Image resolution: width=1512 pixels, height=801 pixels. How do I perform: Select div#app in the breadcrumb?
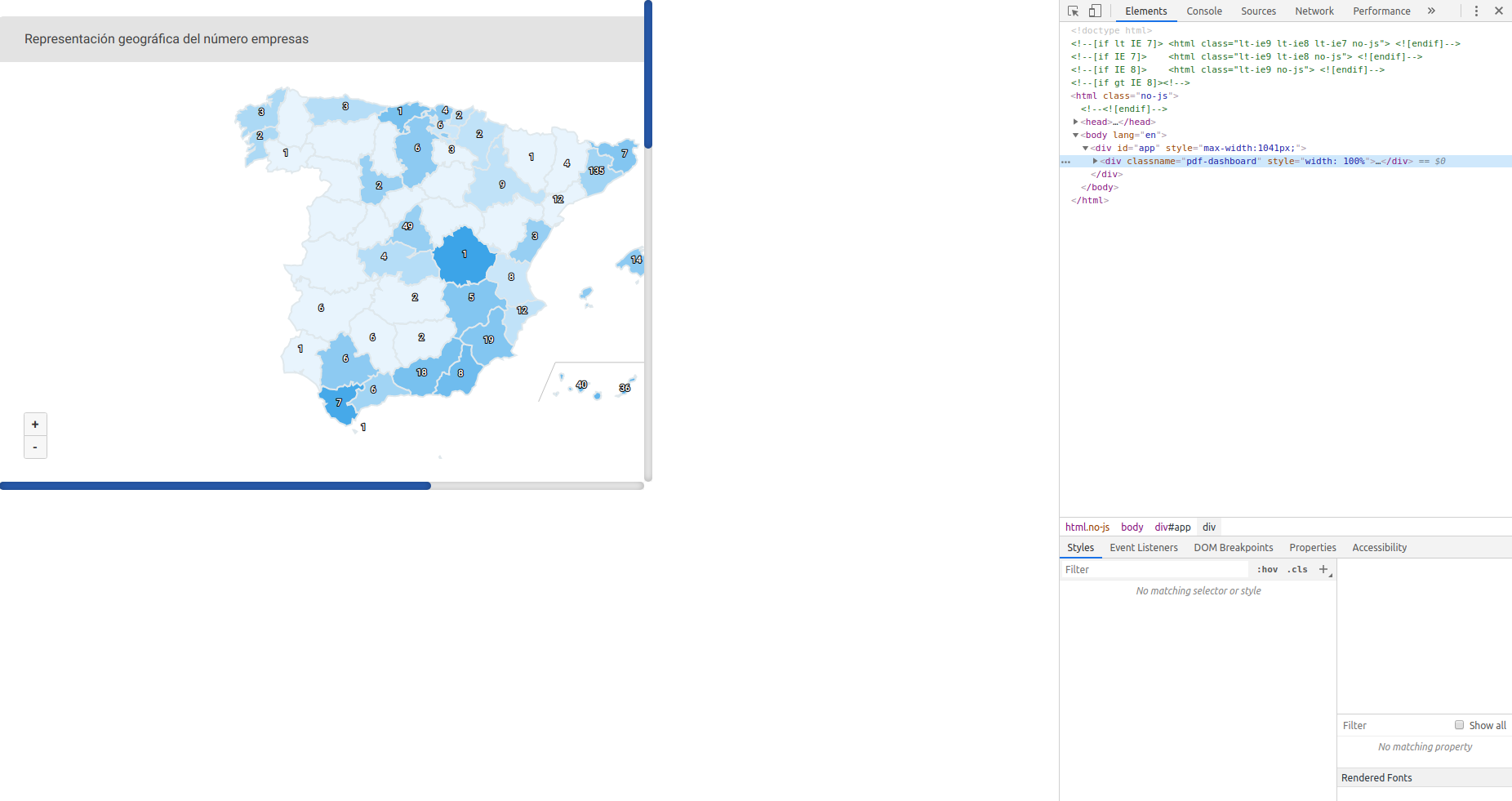[1172, 527]
